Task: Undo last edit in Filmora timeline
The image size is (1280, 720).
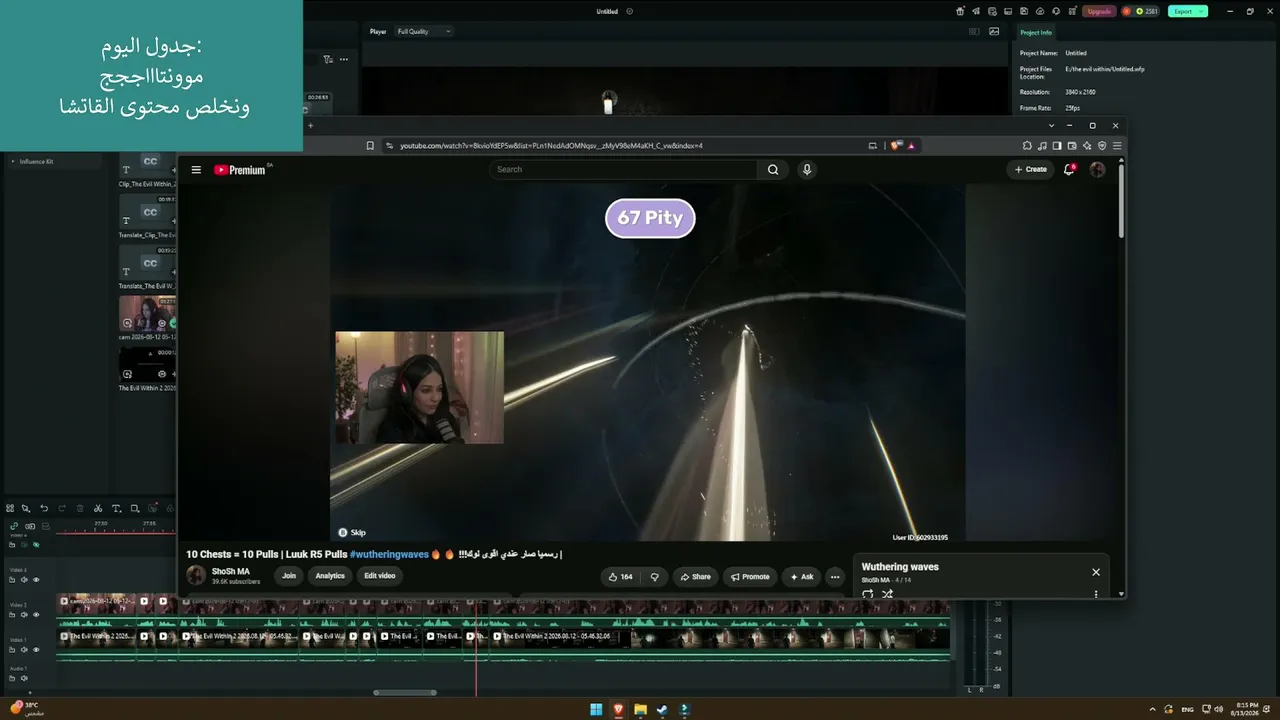Action: click(x=44, y=509)
